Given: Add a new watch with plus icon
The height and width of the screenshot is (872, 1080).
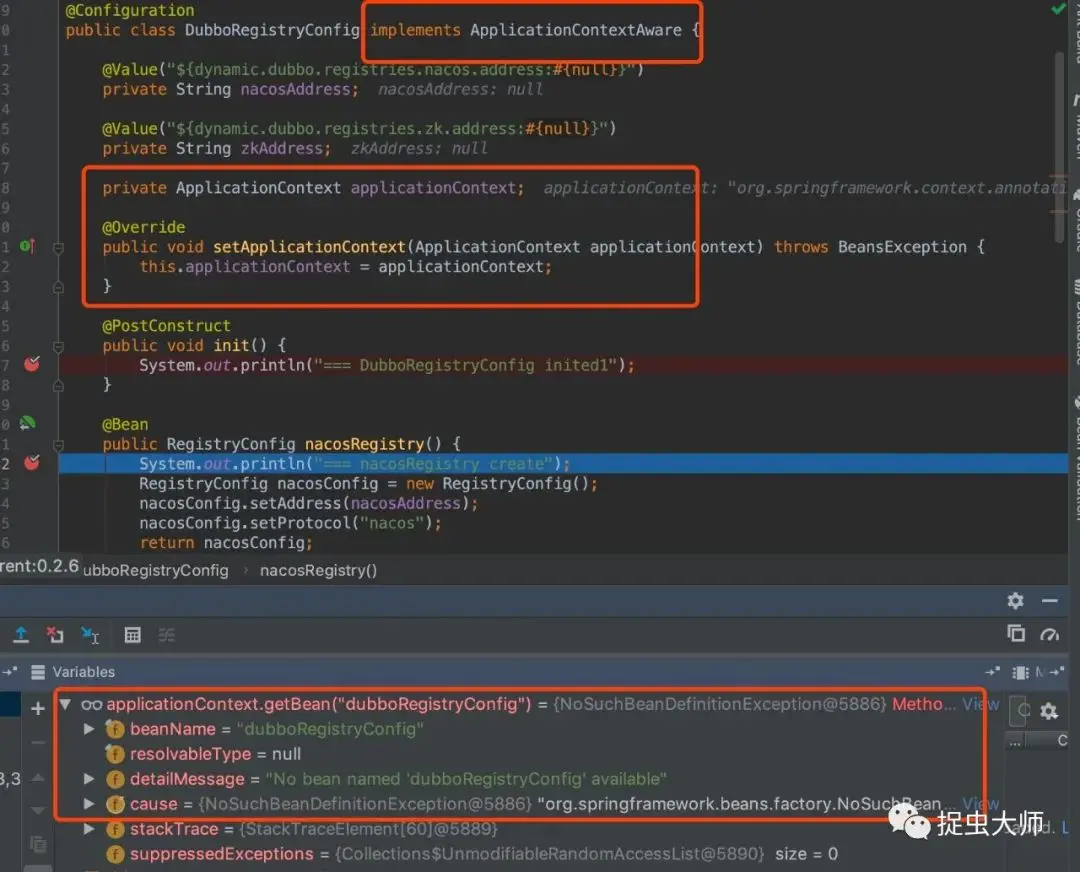Looking at the screenshot, I should click(x=38, y=708).
